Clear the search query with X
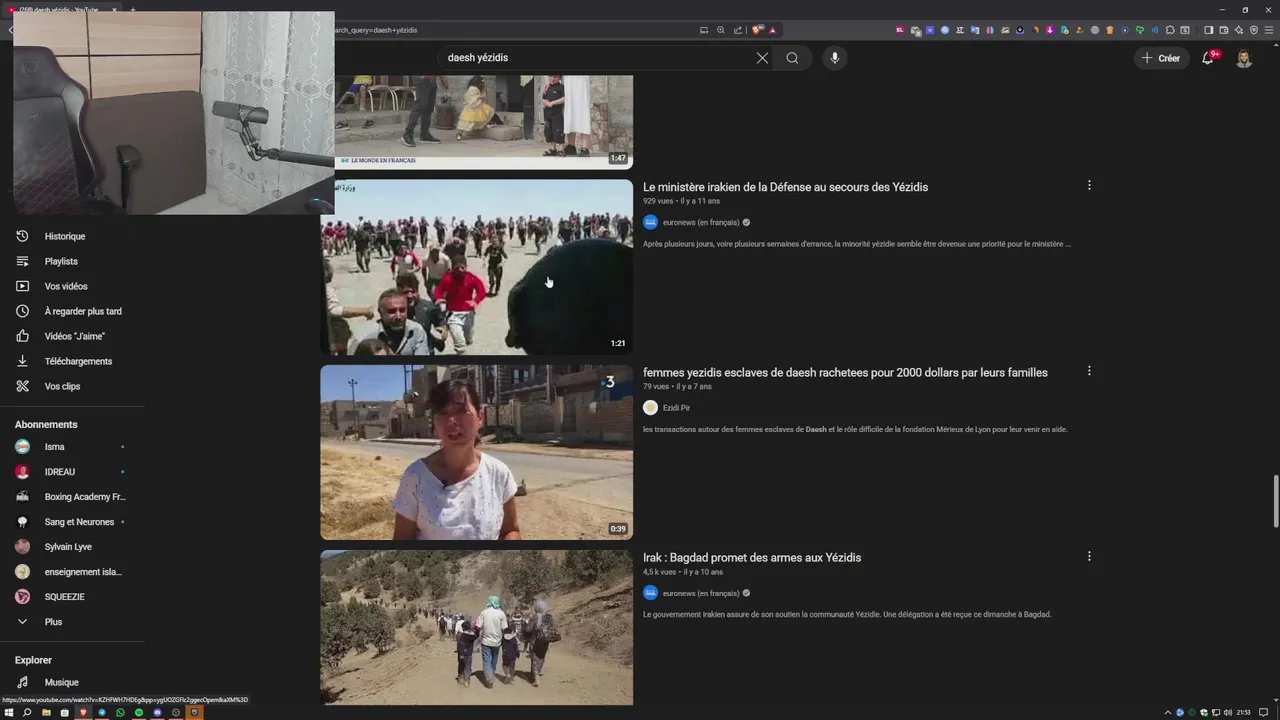1280x720 pixels. (762, 58)
